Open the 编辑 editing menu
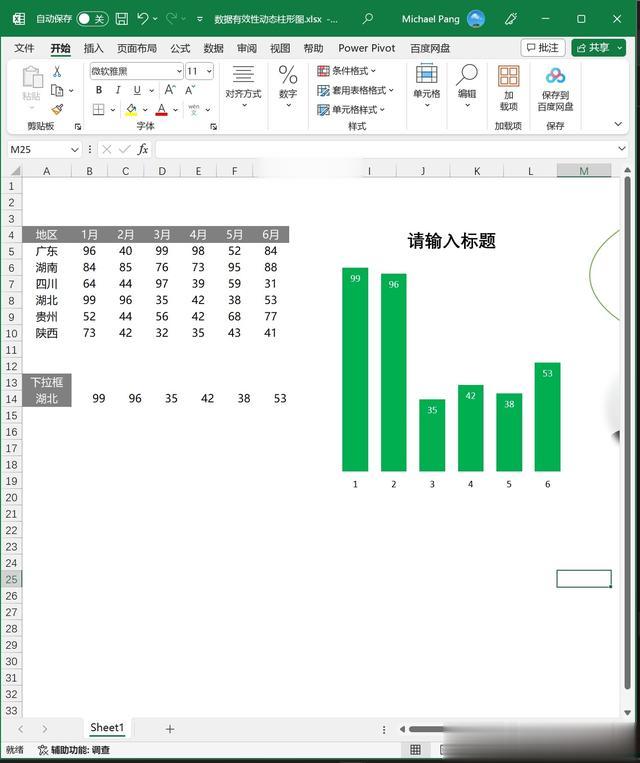 [x=467, y=87]
